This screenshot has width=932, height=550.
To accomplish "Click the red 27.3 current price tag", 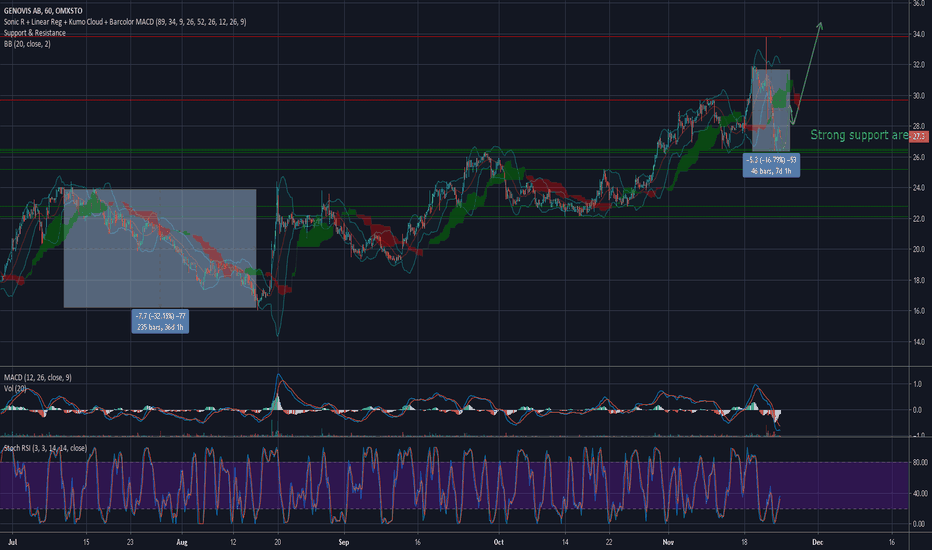I will pyautogui.click(x=919, y=137).
